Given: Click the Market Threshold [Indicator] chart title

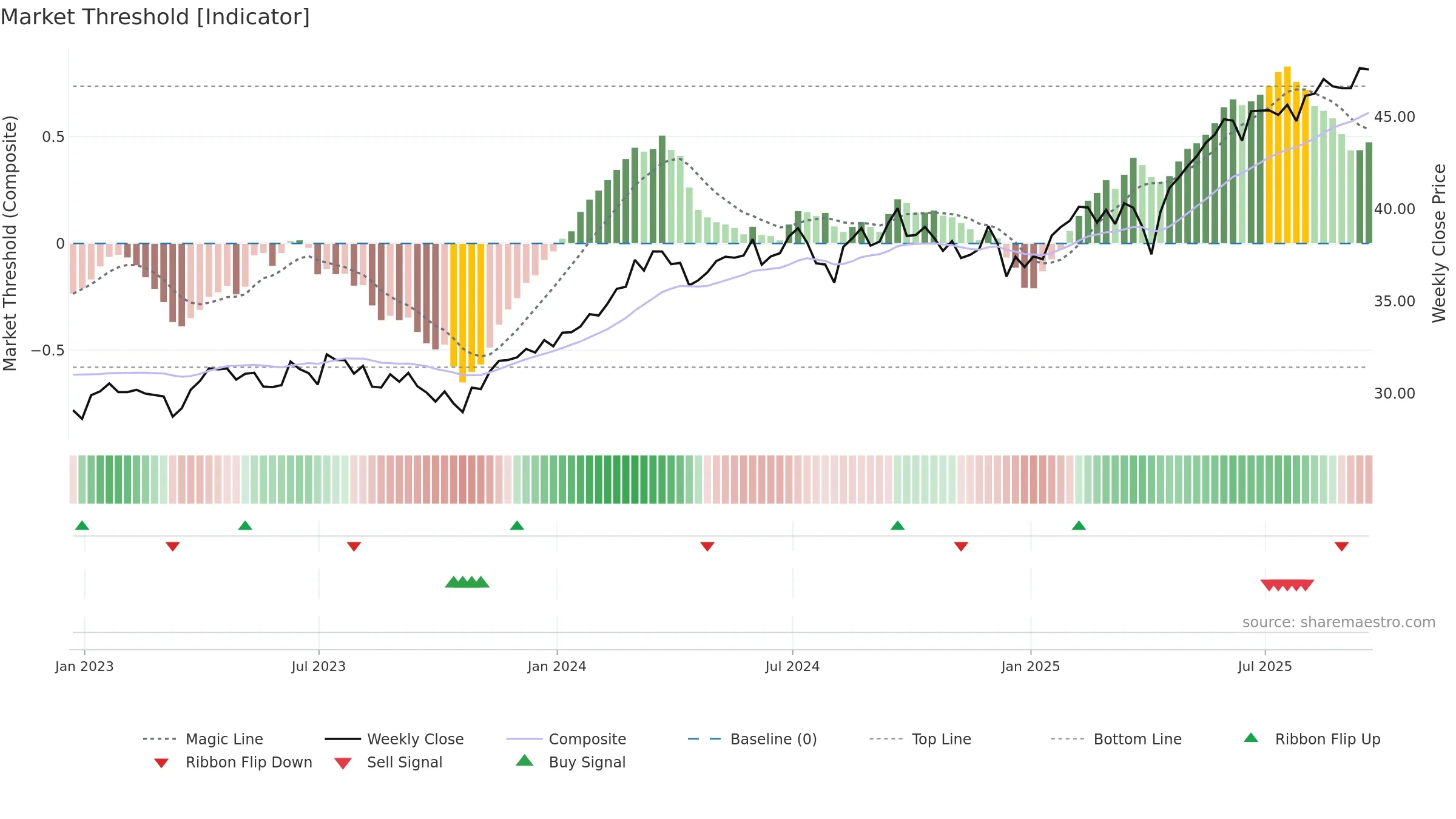Looking at the screenshot, I should click(x=155, y=17).
